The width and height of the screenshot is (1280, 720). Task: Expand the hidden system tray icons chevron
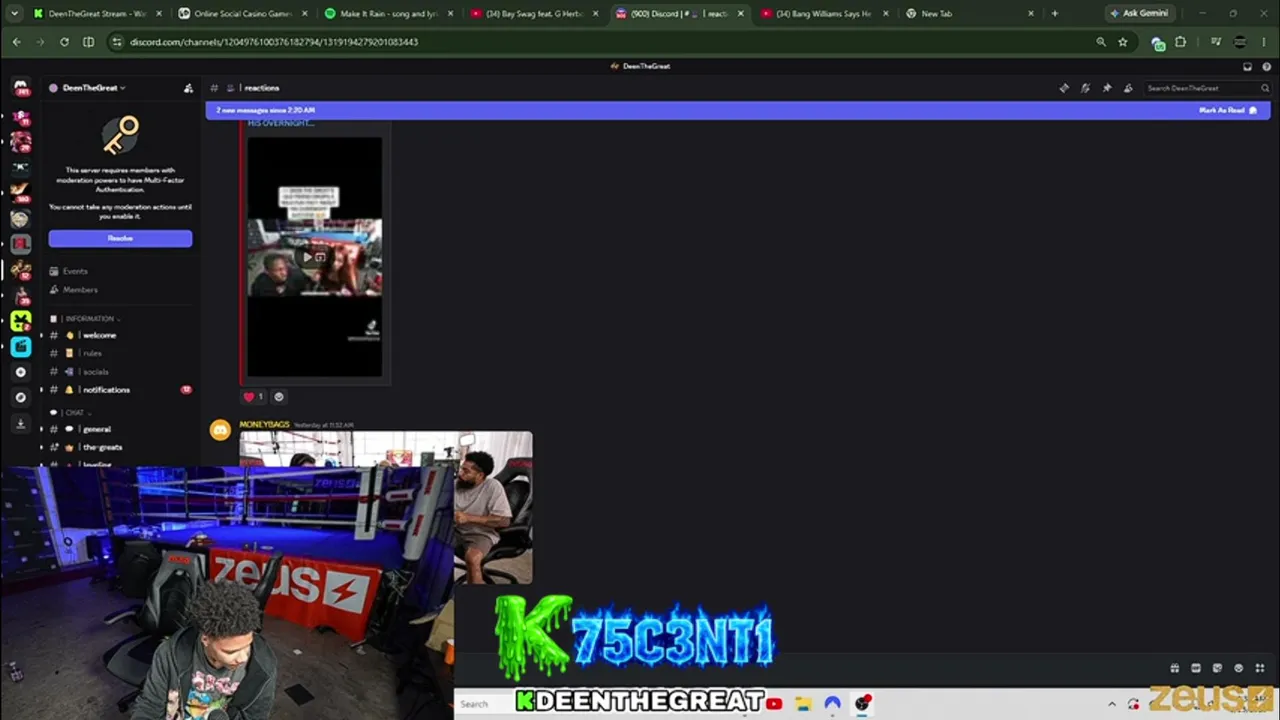pyautogui.click(x=1112, y=704)
